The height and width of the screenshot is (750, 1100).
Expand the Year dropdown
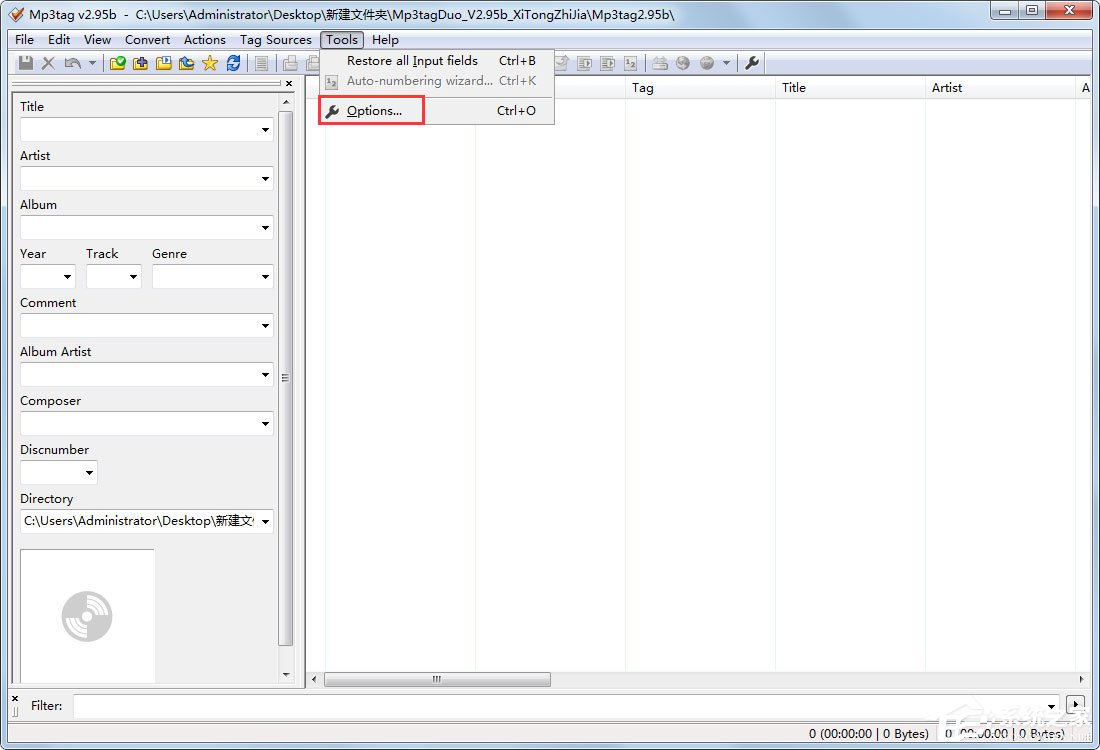(67, 277)
